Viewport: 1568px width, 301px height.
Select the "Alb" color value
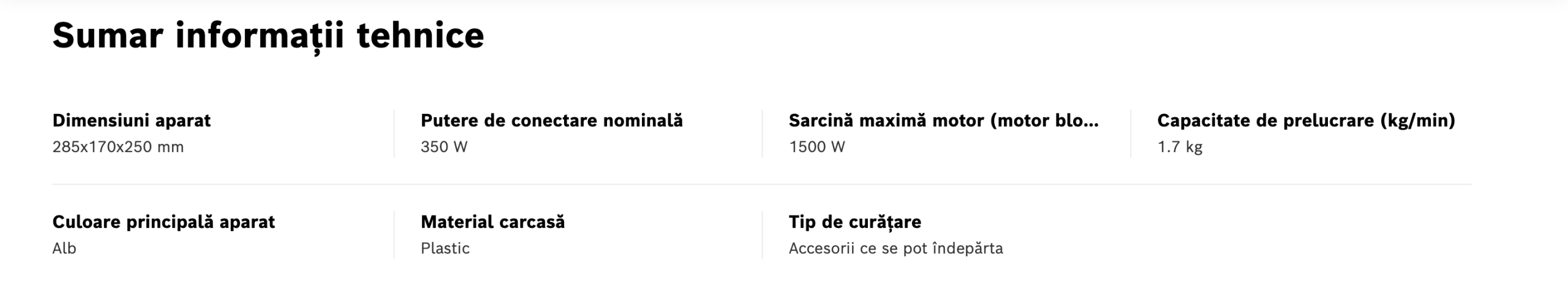pos(64,248)
